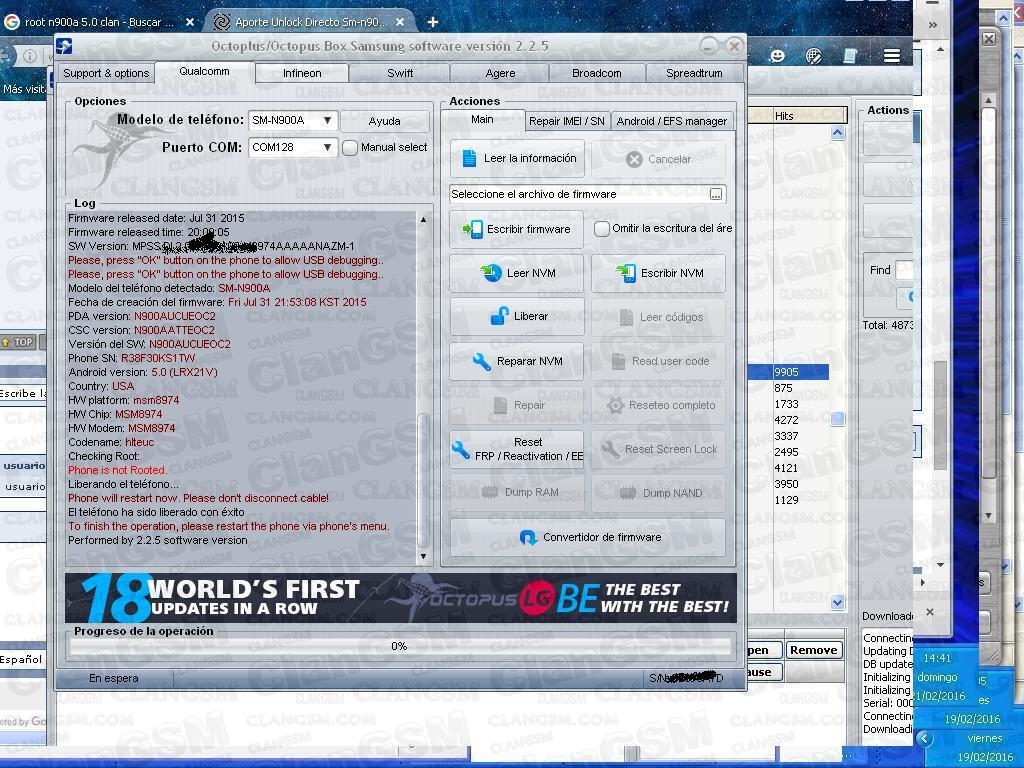Click the Reparar NVM wrench icon
Image resolution: width=1024 pixels, height=768 pixels.
tap(481, 361)
